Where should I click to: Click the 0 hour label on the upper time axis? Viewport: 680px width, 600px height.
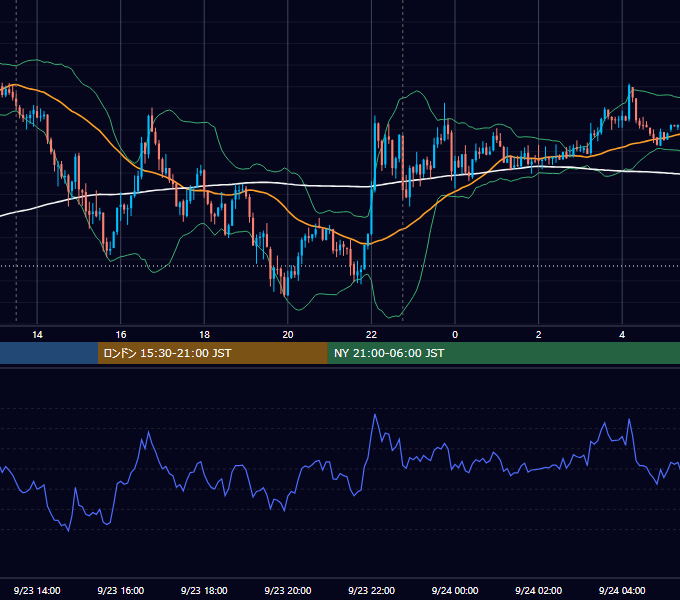(455, 335)
